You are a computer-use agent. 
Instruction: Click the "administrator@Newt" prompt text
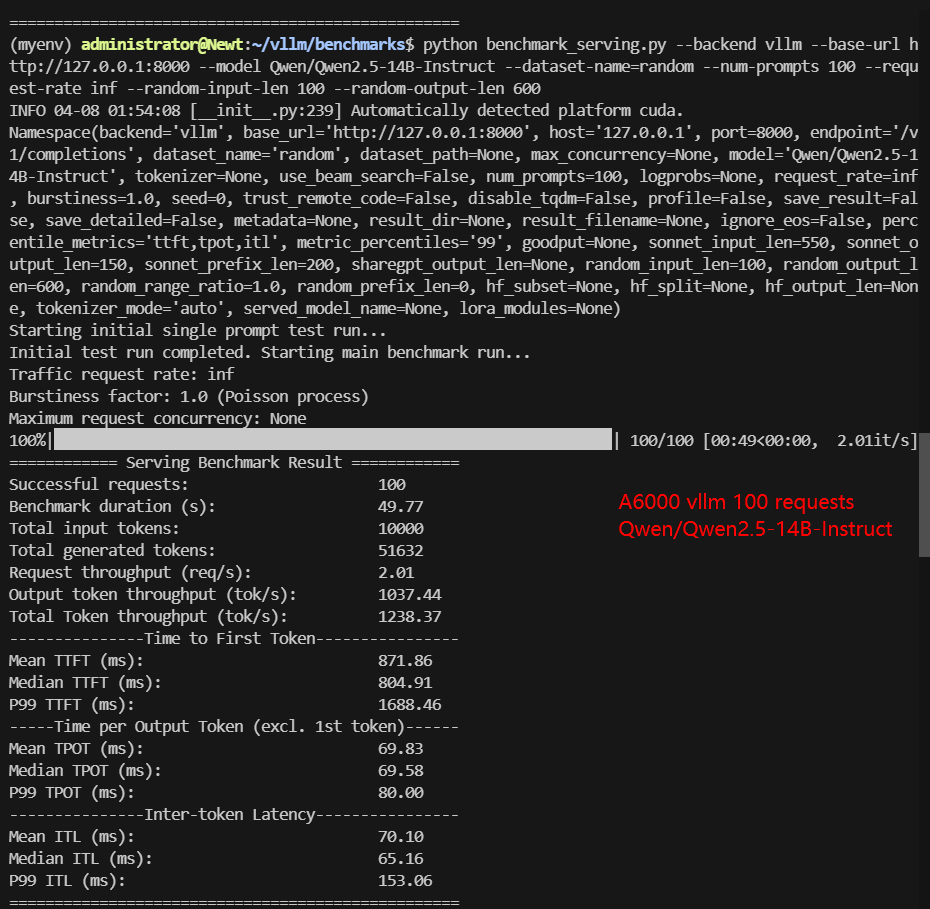(x=162, y=44)
